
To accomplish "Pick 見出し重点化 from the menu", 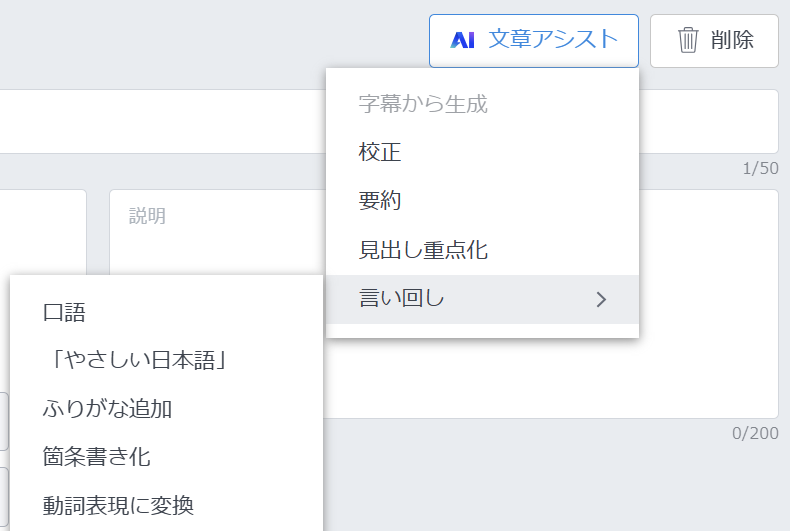I will point(423,250).
